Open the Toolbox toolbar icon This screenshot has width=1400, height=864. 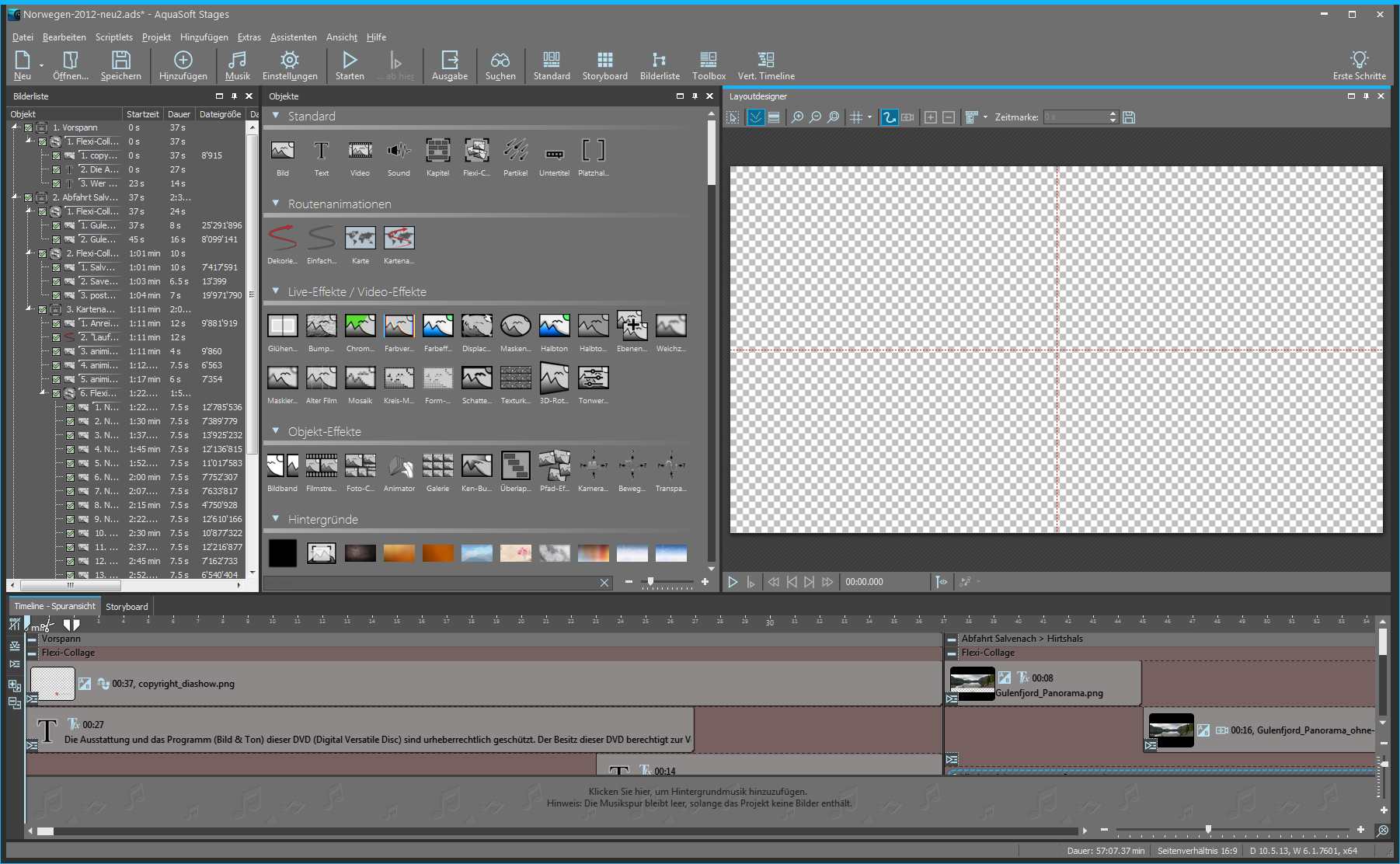pyautogui.click(x=709, y=65)
